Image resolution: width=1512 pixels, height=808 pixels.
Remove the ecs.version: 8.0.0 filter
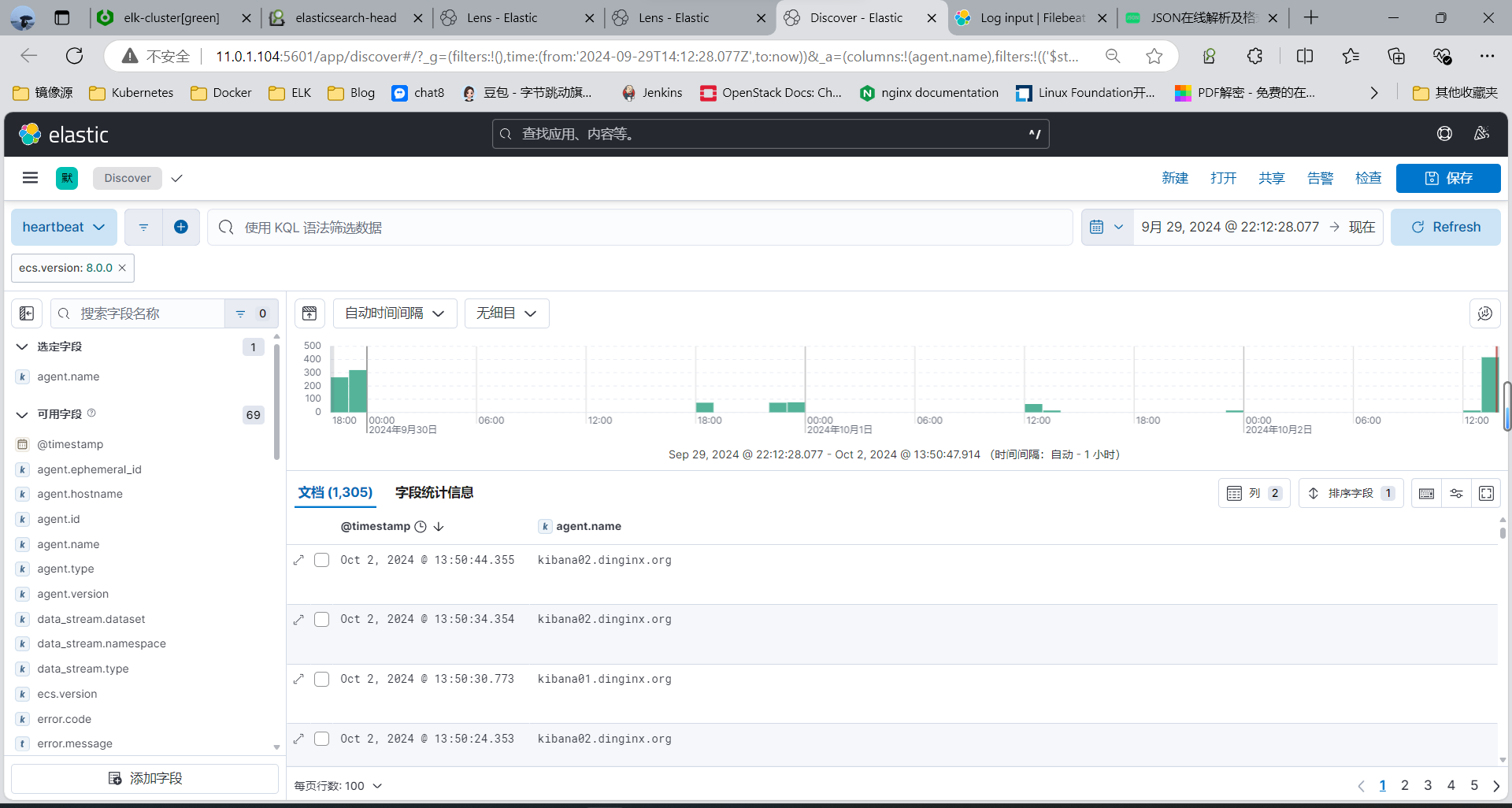pos(122,268)
